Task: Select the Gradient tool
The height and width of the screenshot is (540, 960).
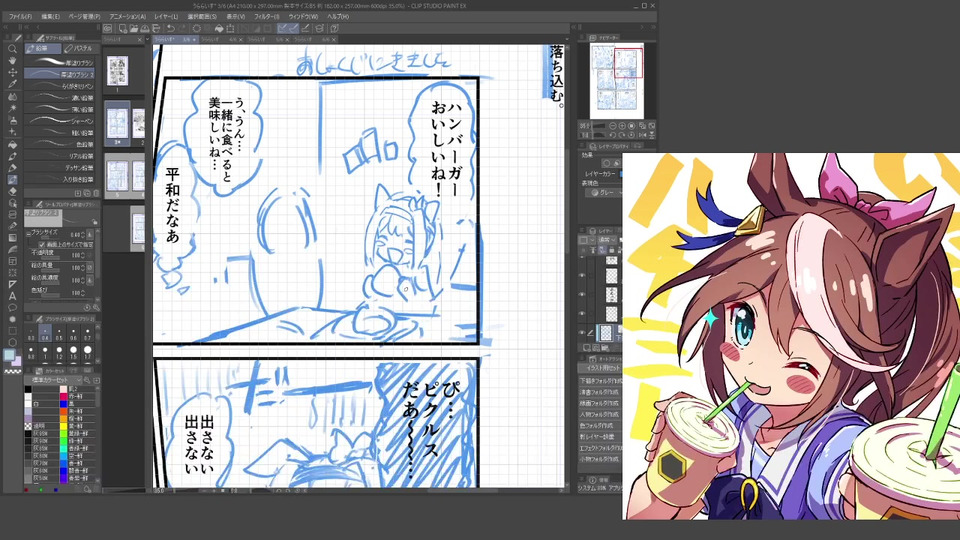Action: pos(12,238)
